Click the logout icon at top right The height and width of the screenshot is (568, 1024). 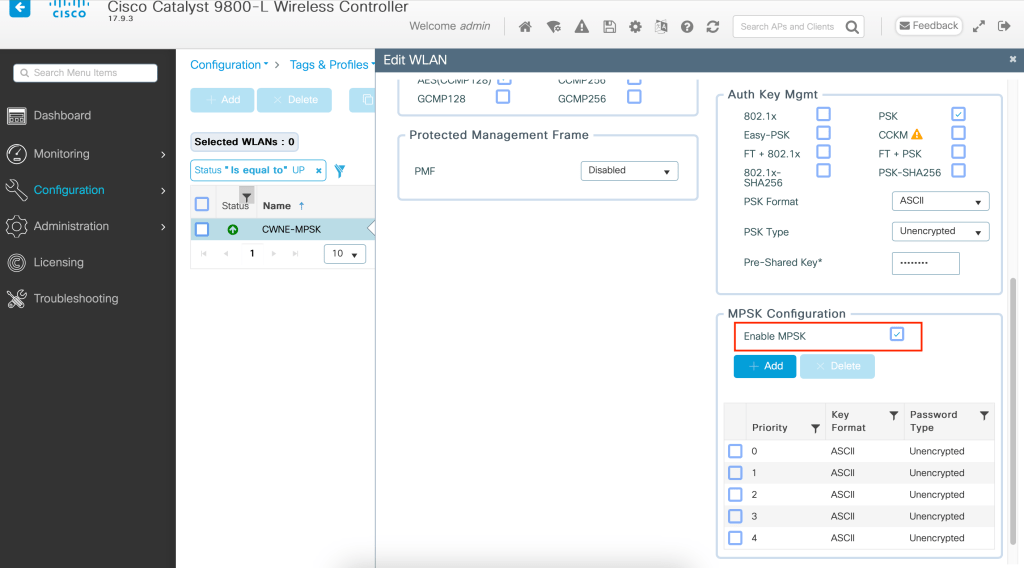(1004, 26)
